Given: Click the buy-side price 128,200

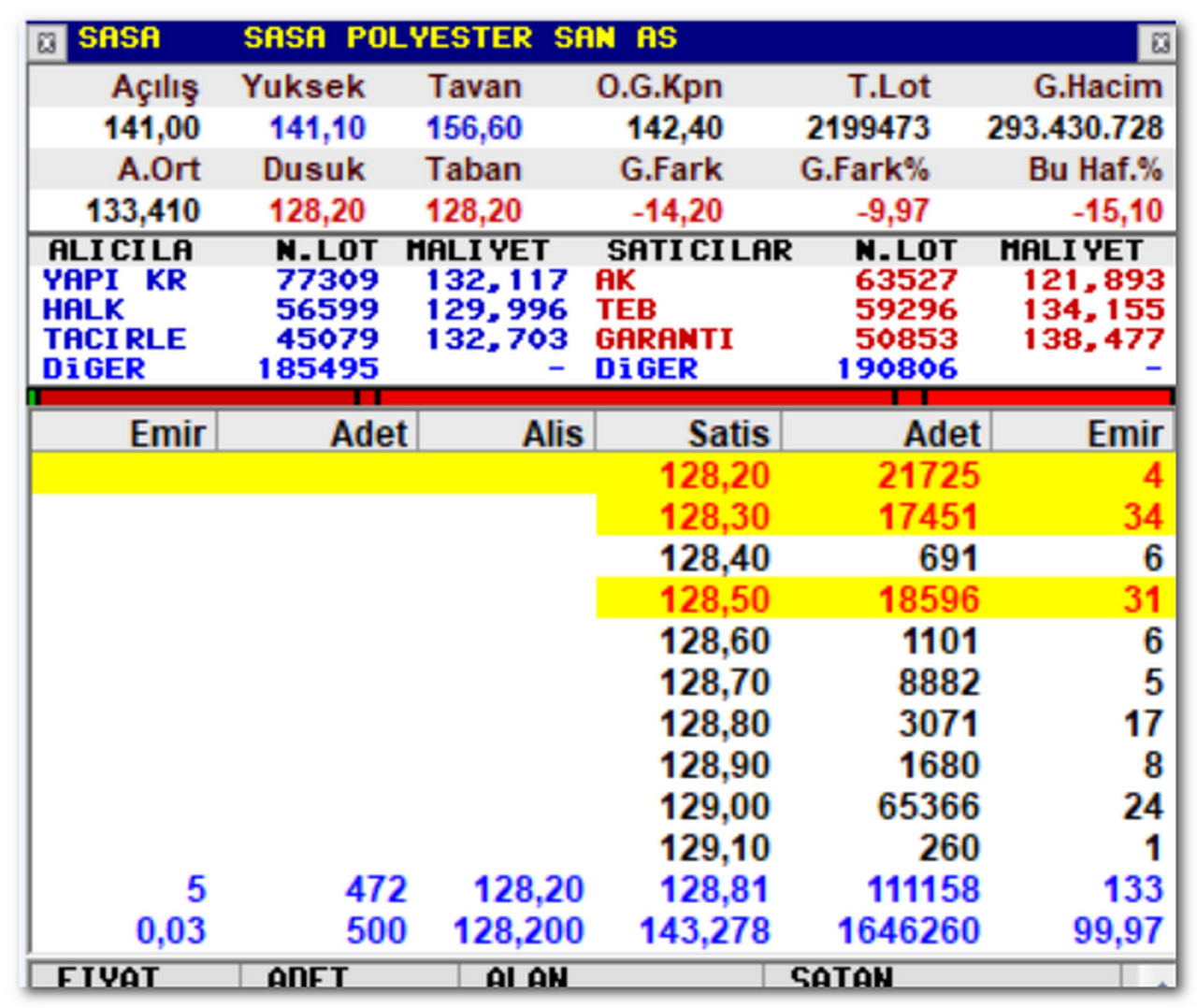Looking at the screenshot, I should (x=519, y=930).
